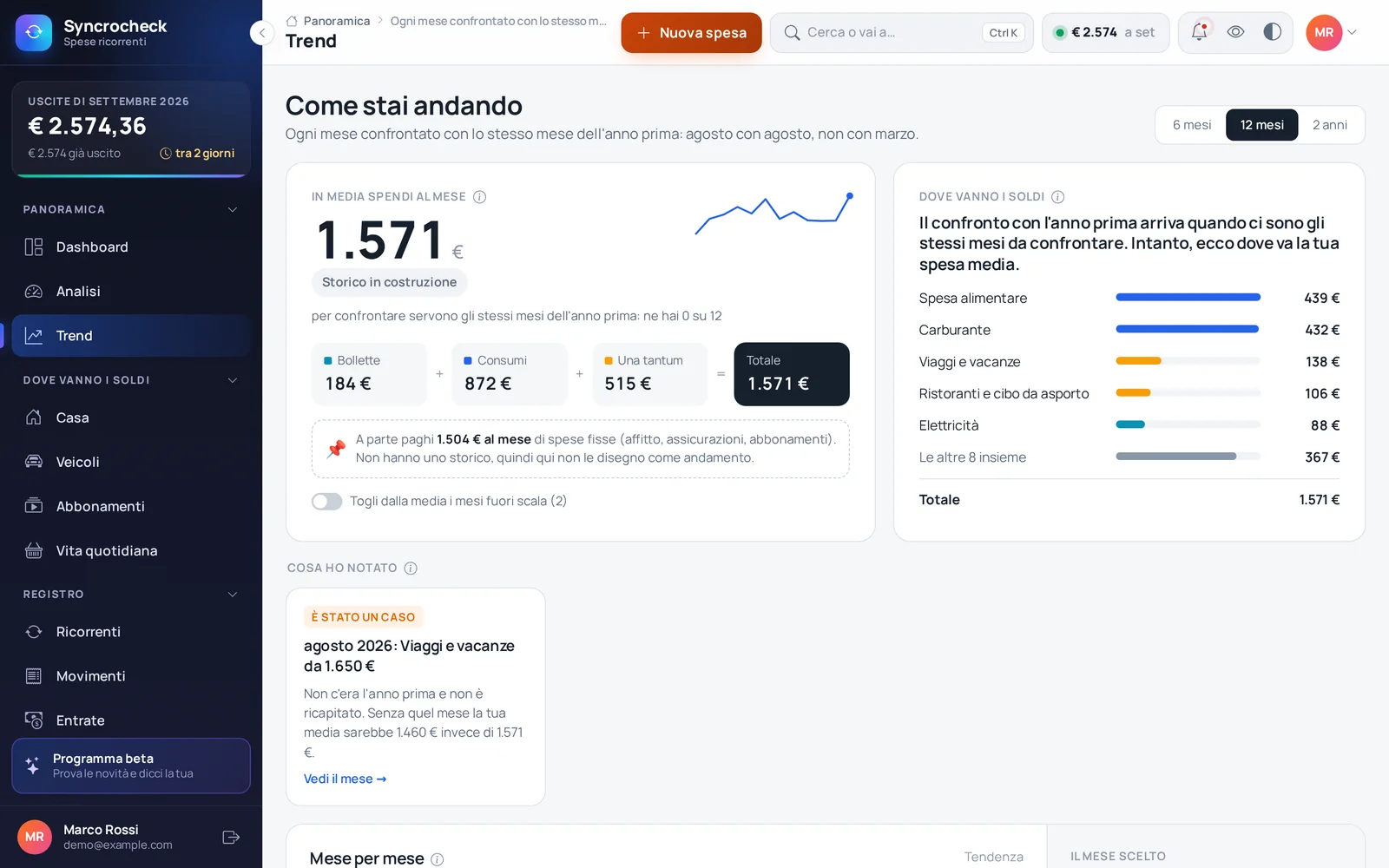Toggle the dark mode contrast icon
The width and height of the screenshot is (1389, 868).
(x=1272, y=32)
